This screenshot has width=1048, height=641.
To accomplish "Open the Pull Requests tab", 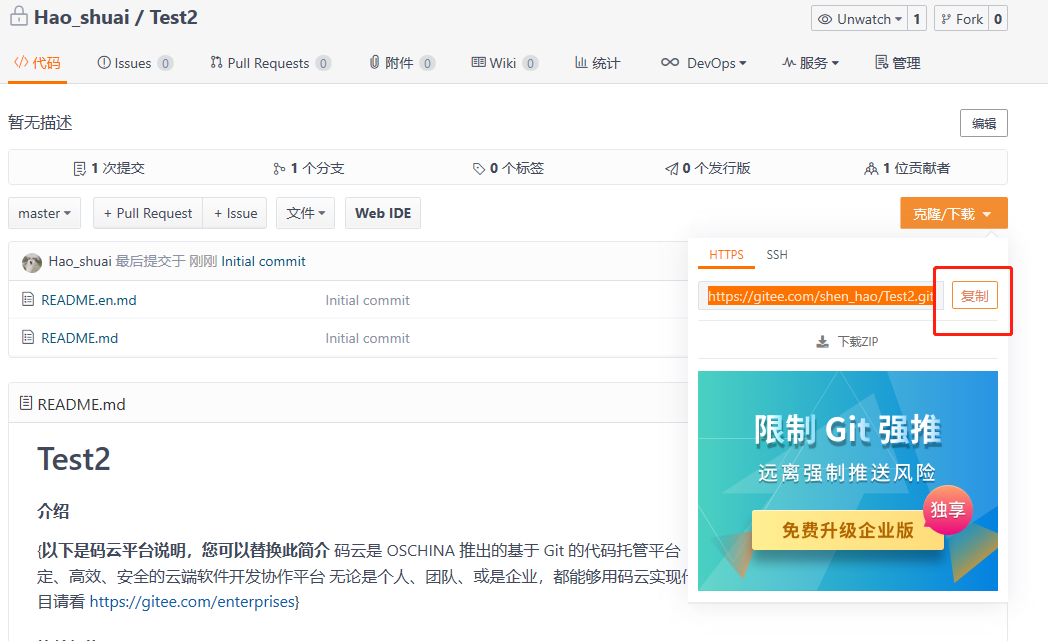I will (270, 63).
